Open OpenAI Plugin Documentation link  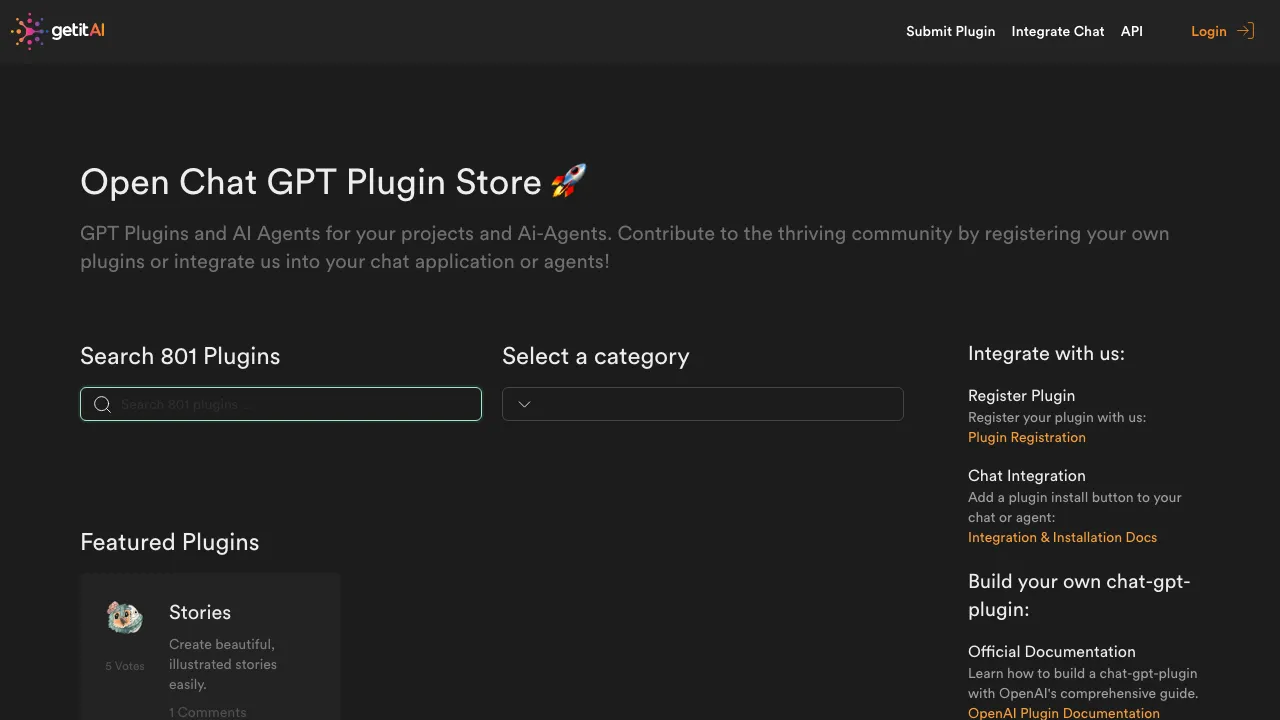[1063, 713]
